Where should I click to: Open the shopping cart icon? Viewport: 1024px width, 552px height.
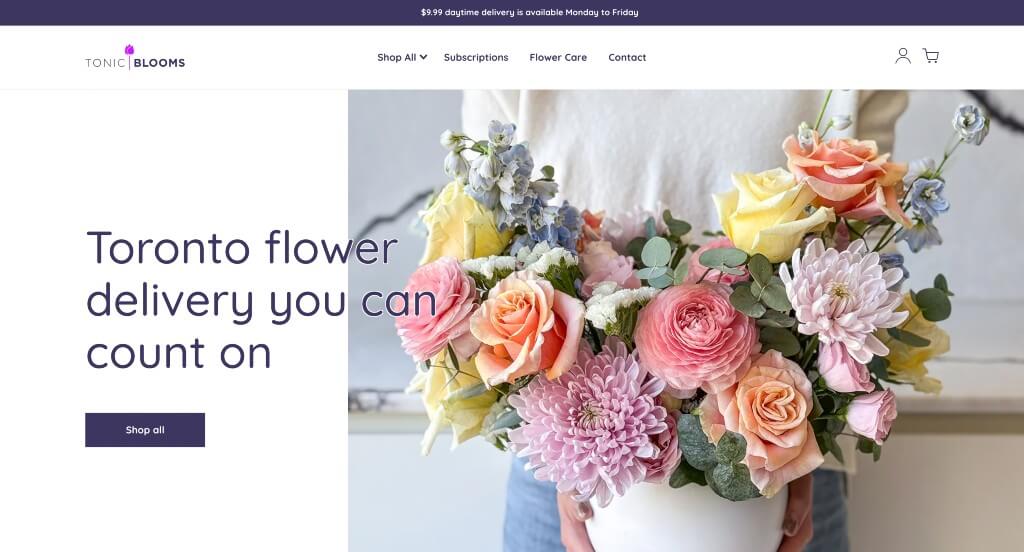pyautogui.click(x=931, y=56)
